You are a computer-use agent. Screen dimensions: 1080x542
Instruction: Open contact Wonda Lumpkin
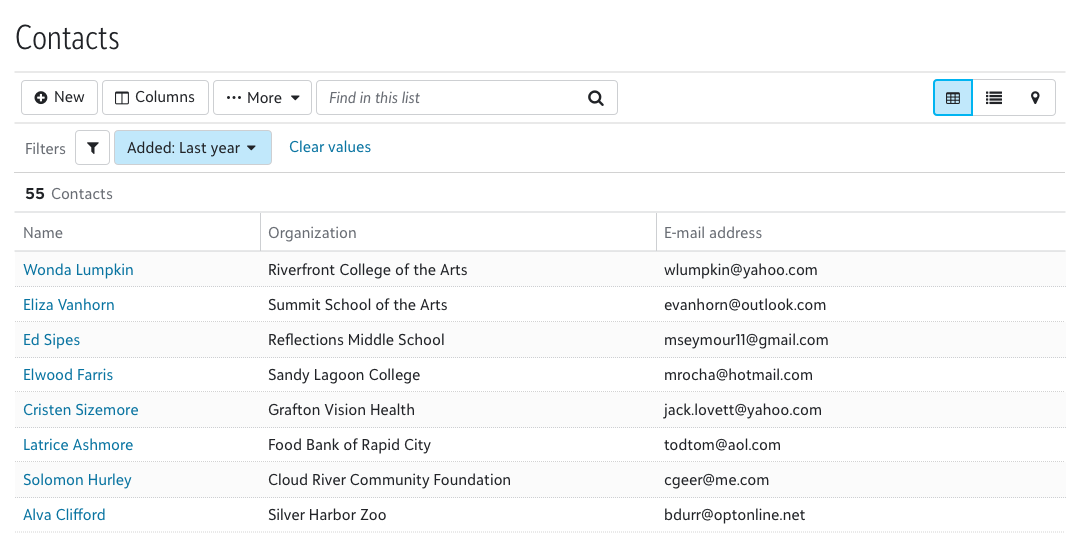[78, 270]
